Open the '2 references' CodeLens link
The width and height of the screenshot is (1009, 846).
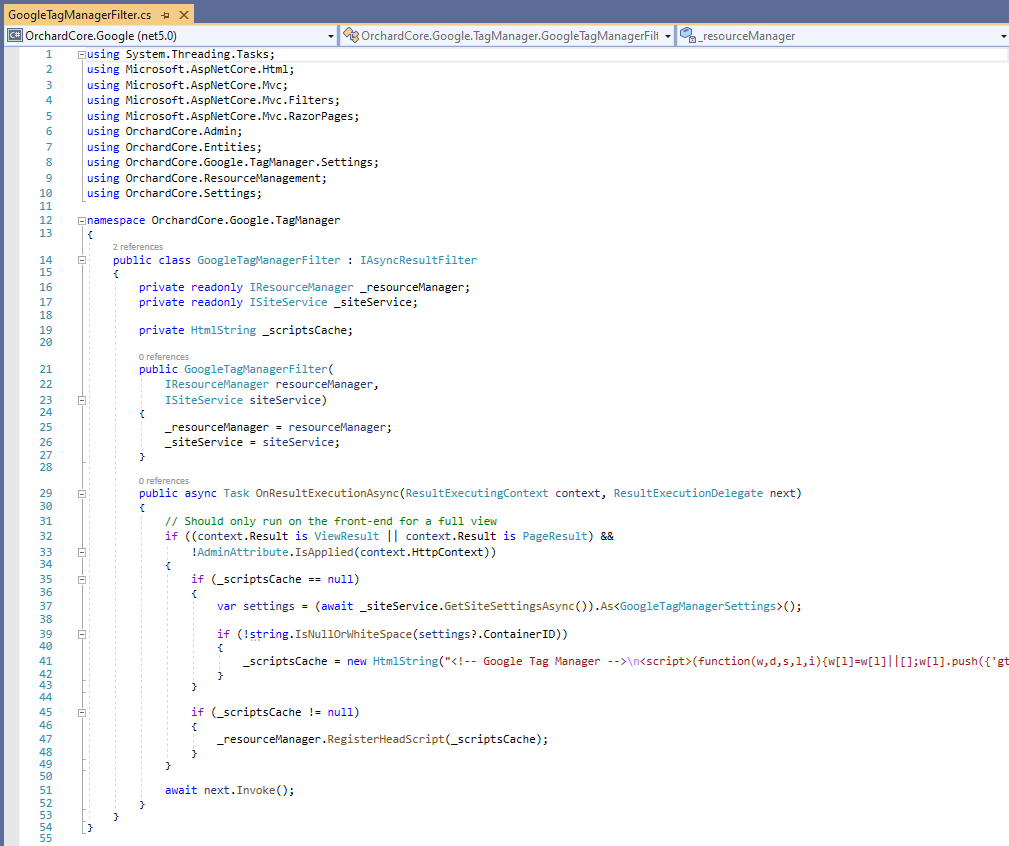[x=138, y=247]
